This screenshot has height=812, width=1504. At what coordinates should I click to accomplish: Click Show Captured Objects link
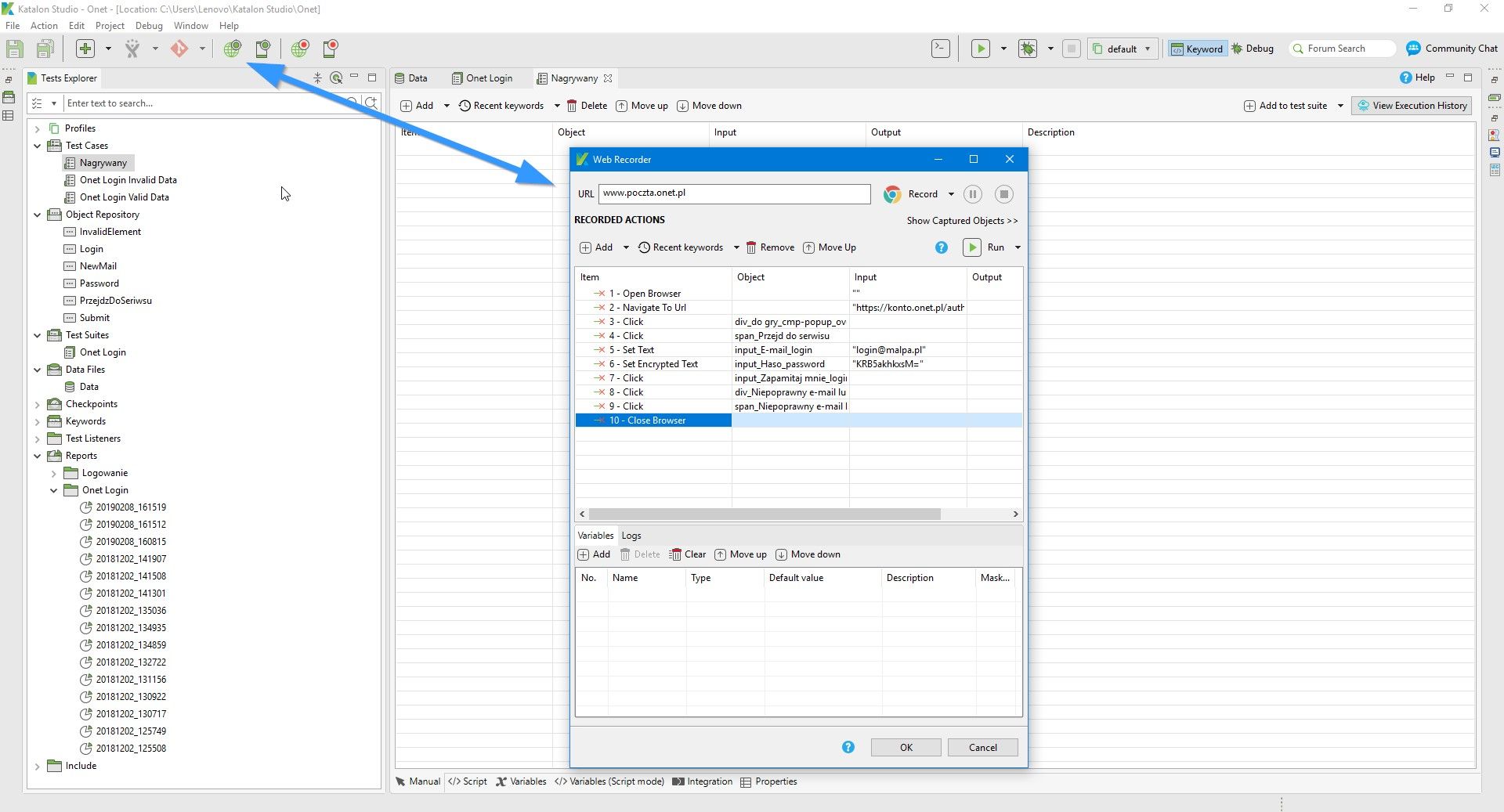tap(962, 221)
